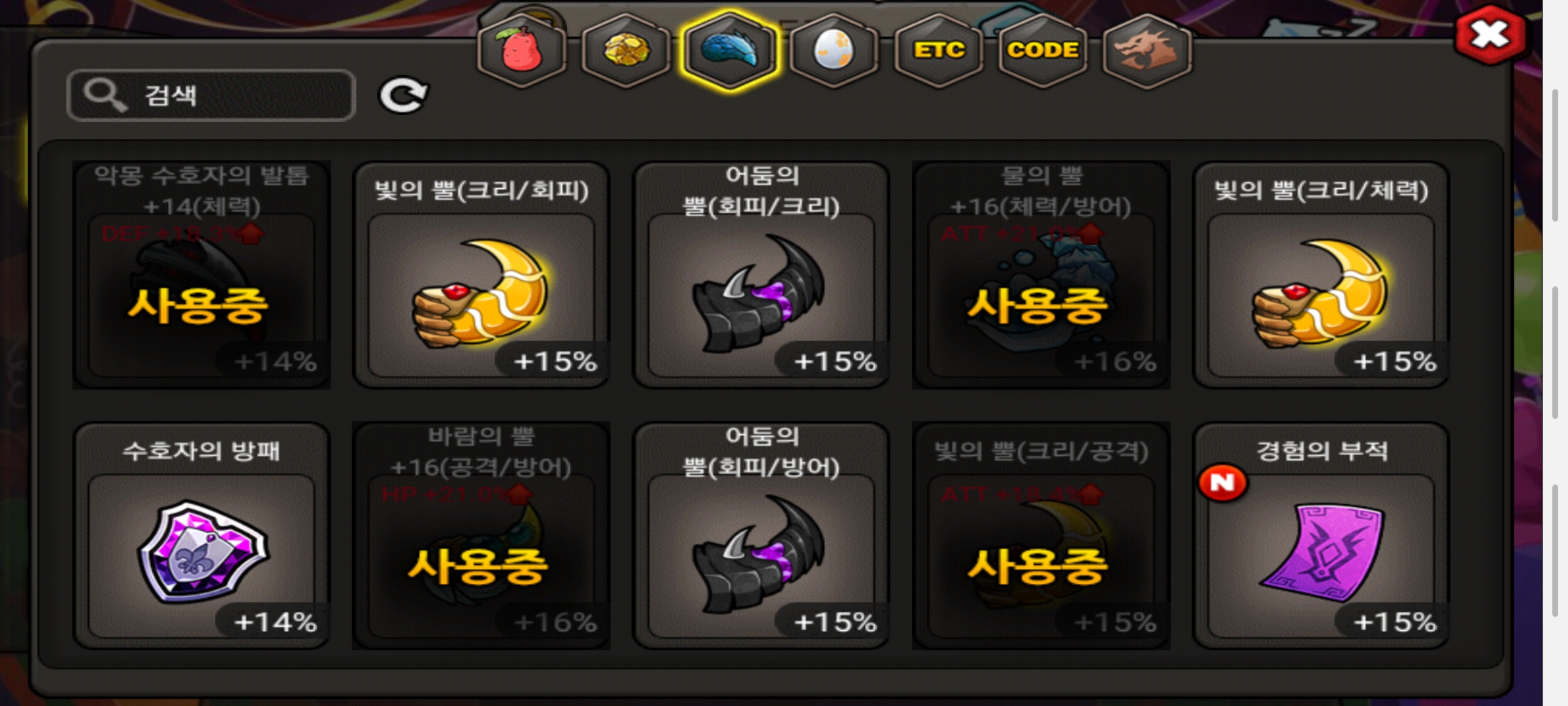Viewport: 1568px width, 706px height.
Task: Click the refresh arrow next to search
Action: coord(404,96)
